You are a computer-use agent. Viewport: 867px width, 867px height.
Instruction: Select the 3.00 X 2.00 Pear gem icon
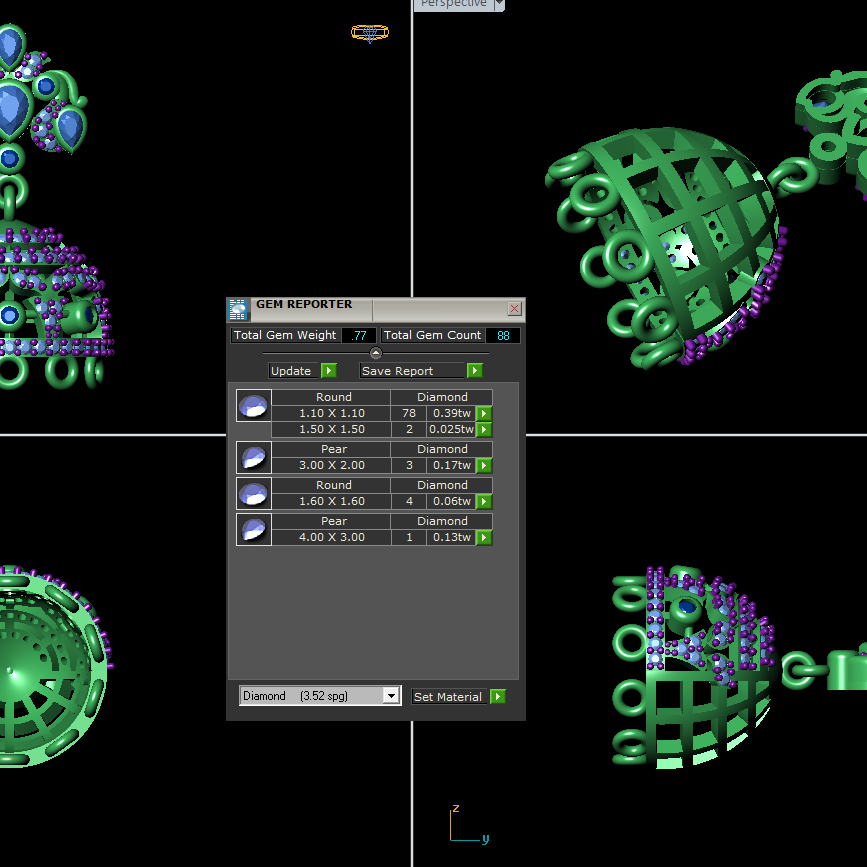(253, 458)
